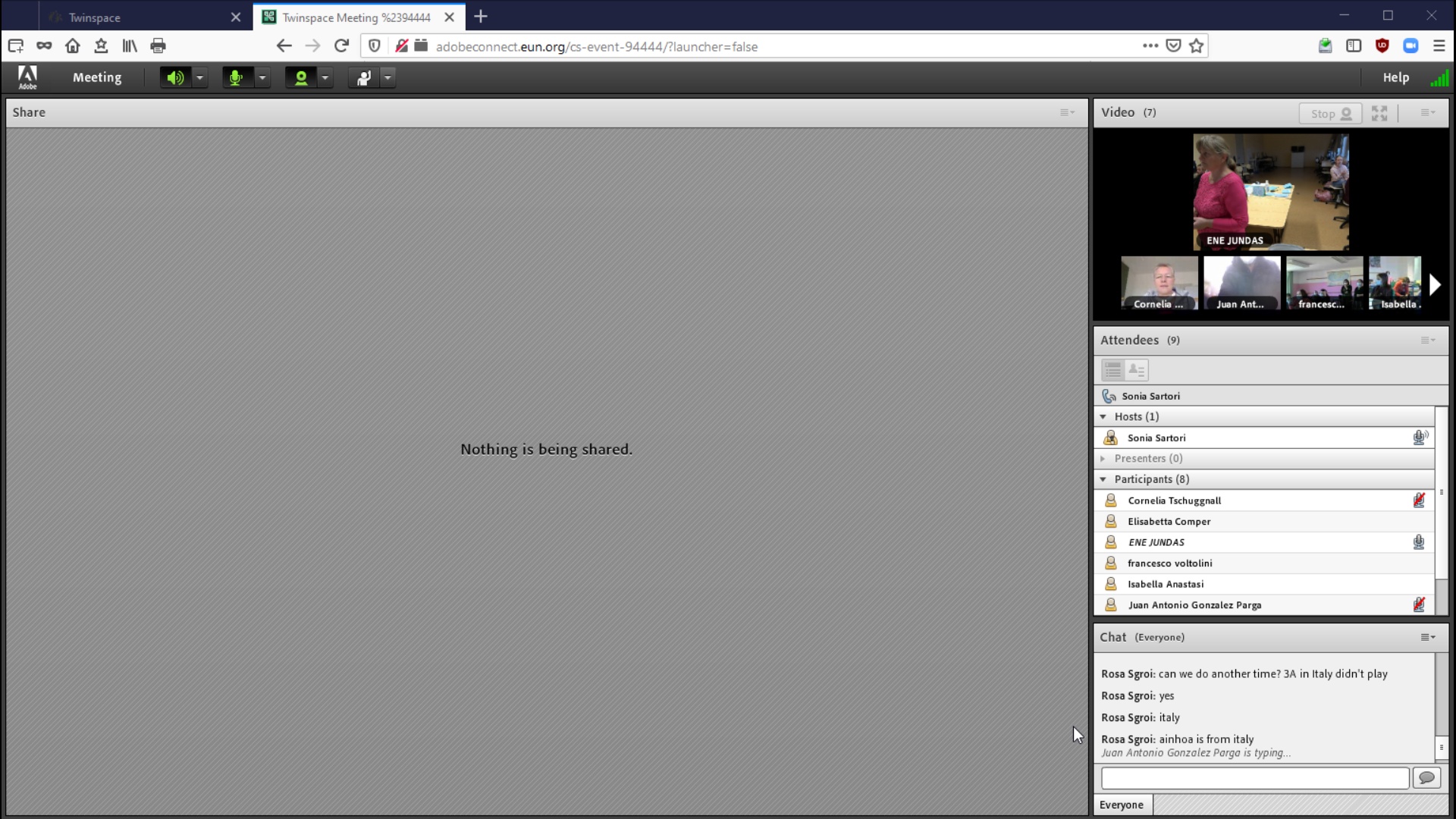Reload the current page
Screen dimensions: 1456x819
[x=341, y=46]
